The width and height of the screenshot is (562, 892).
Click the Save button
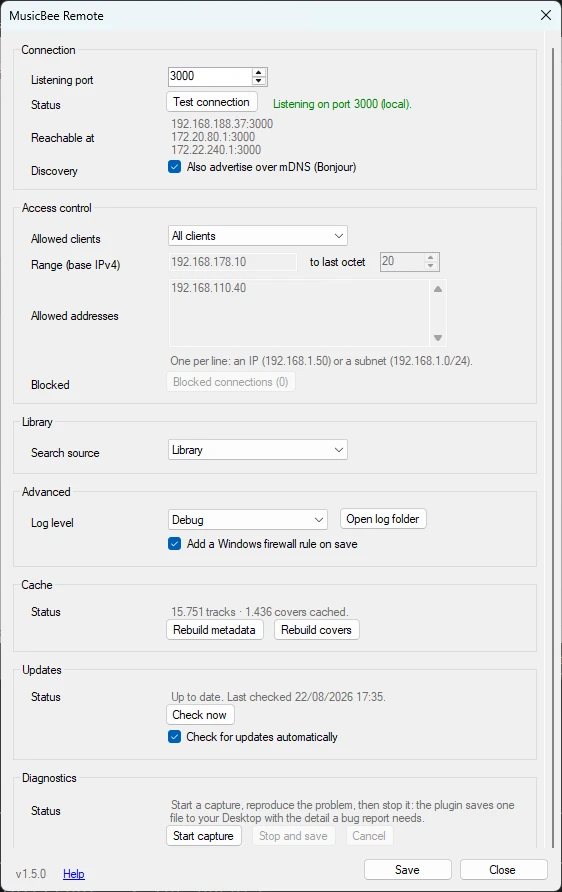pos(407,870)
